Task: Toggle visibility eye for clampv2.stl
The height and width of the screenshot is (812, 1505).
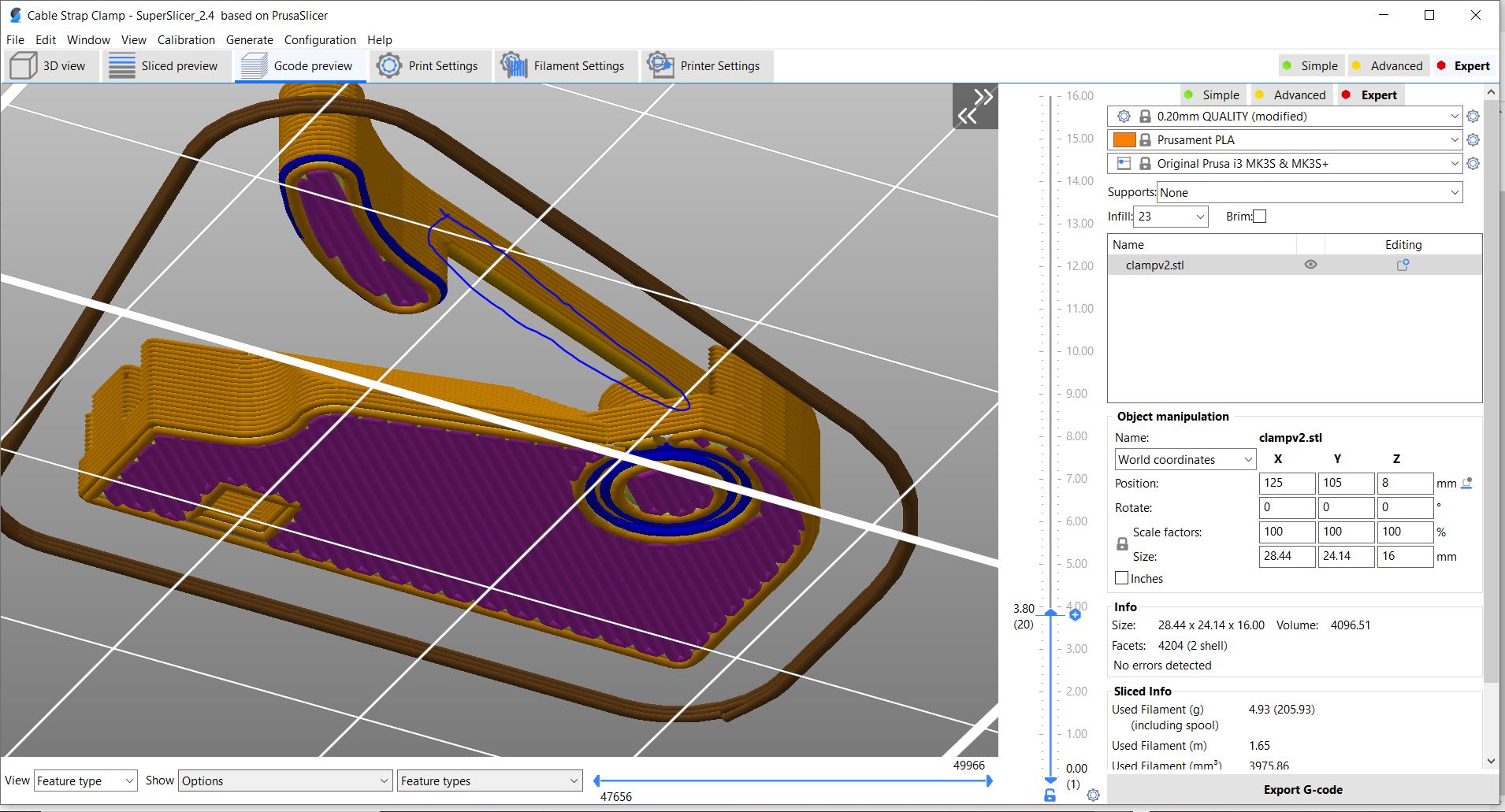Action: pos(1310,265)
